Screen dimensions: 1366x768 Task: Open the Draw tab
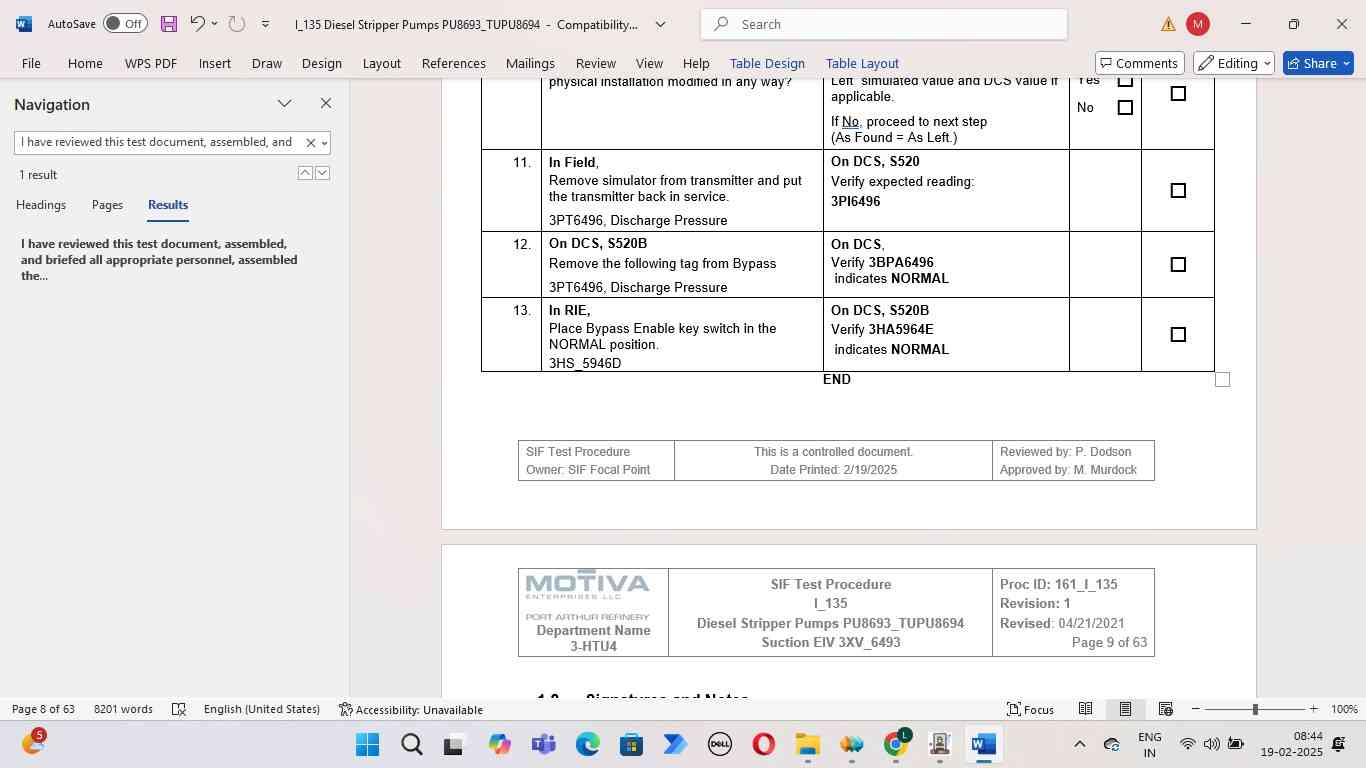[266, 63]
